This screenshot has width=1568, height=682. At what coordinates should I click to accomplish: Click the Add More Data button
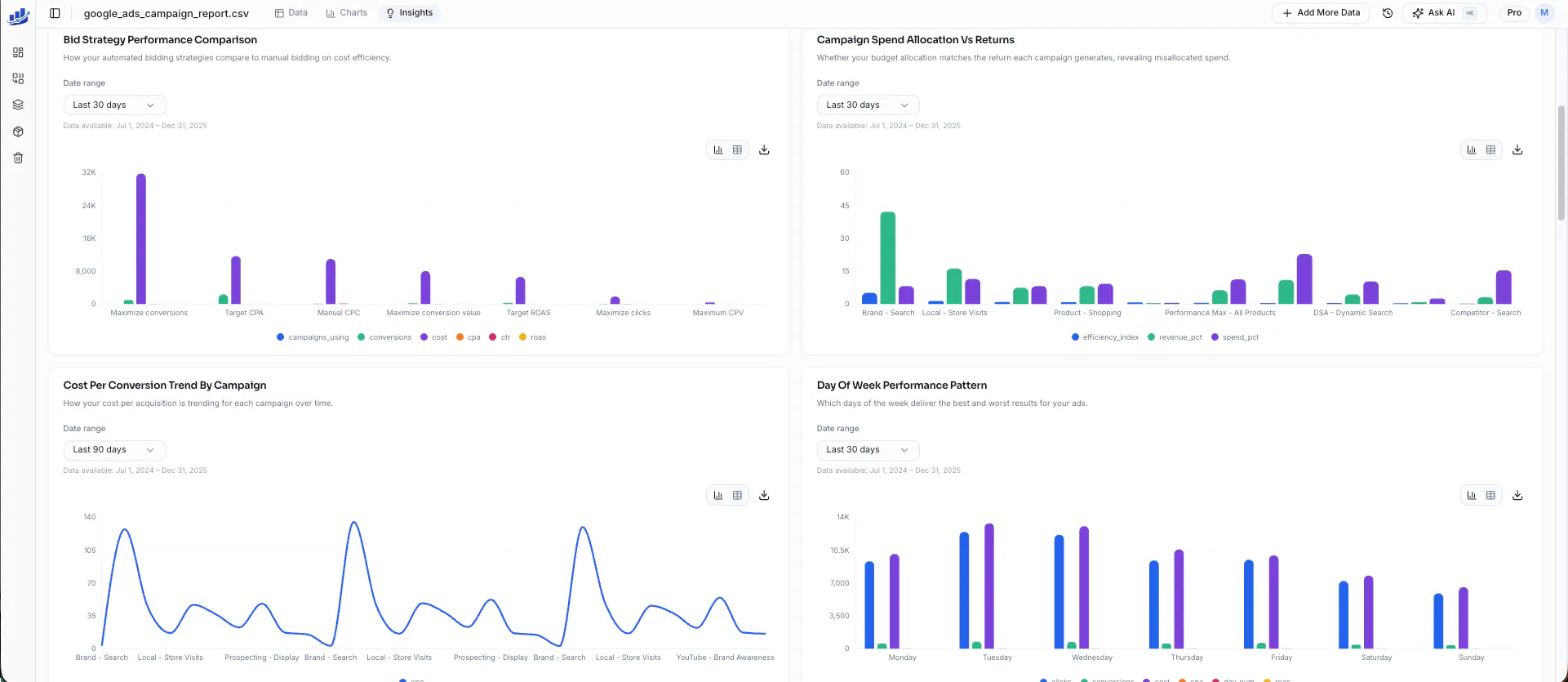coord(1321,13)
